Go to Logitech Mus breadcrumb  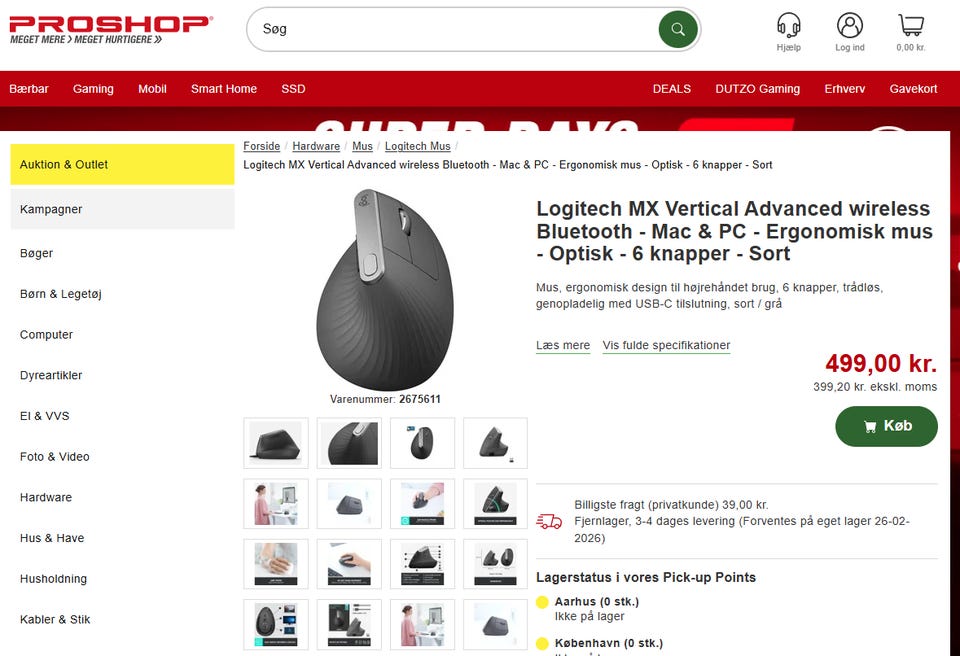(418, 146)
